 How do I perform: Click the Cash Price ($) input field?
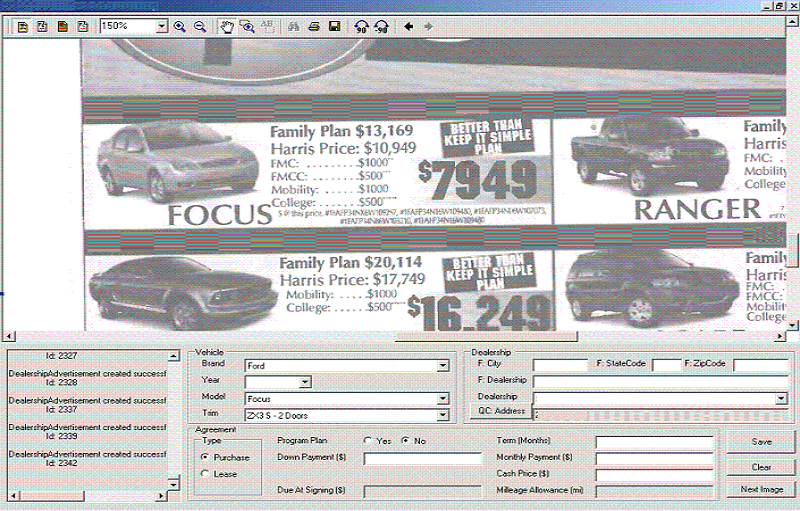click(x=655, y=475)
